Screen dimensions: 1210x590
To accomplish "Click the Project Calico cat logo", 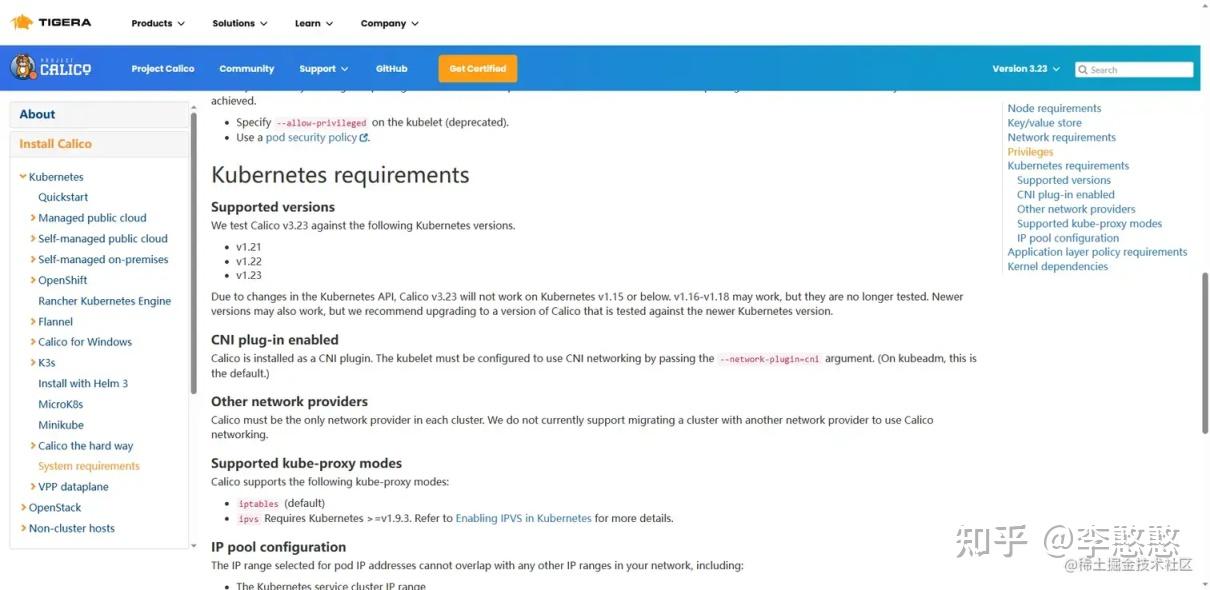I will (28, 68).
